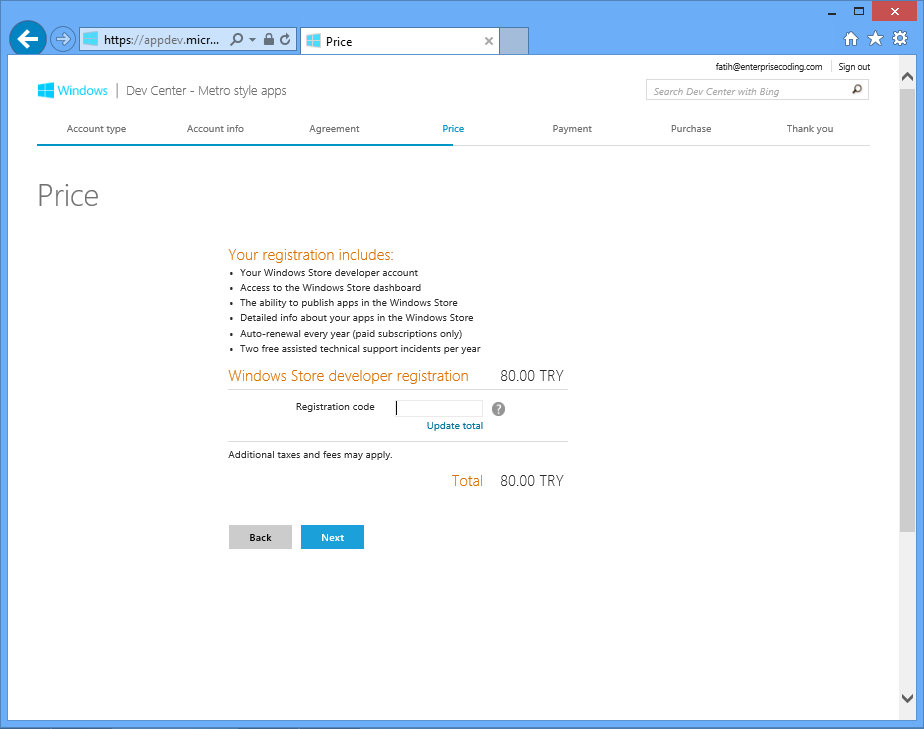Open browser Tools gear icon
Image resolution: width=924 pixels, height=729 pixels.
[900, 39]
